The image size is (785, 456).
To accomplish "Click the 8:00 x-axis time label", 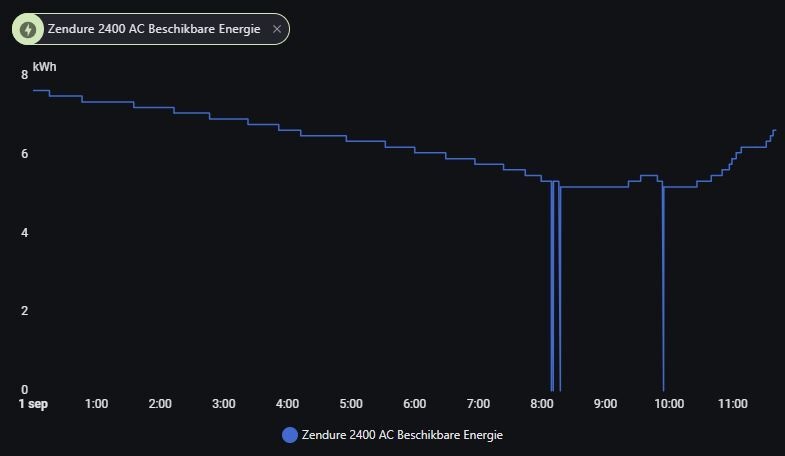I will (542, 404).
